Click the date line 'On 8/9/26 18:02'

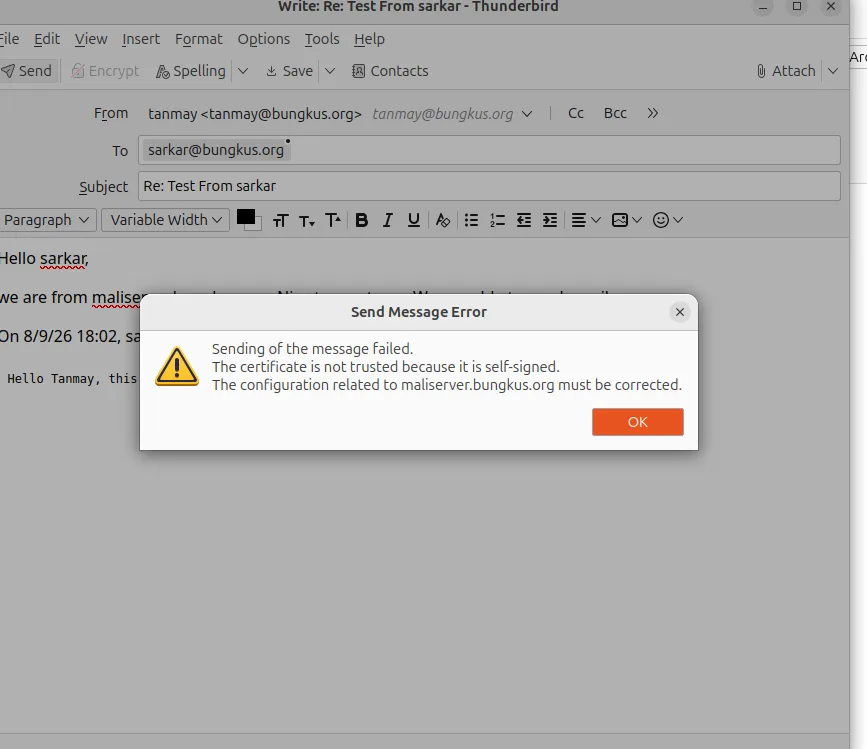[x=60, y=336]
